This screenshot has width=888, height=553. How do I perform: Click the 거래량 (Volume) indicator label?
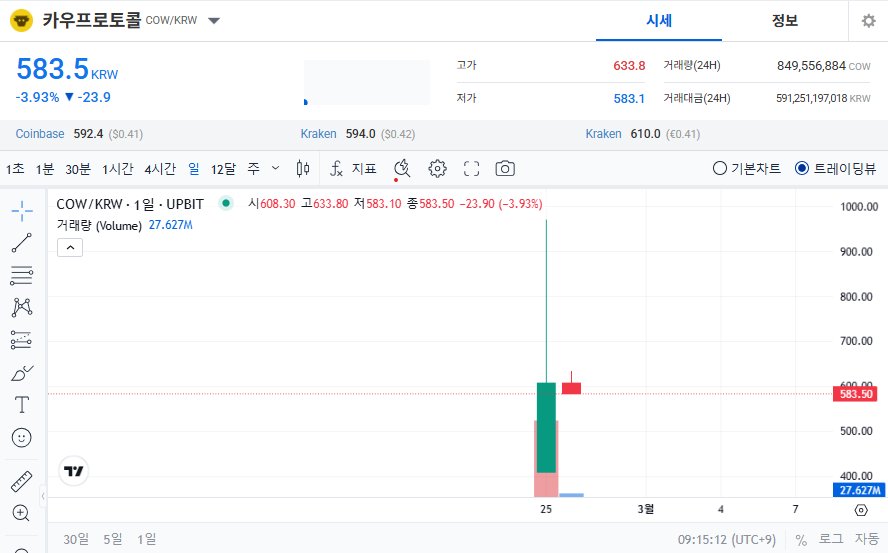[99, 226]
